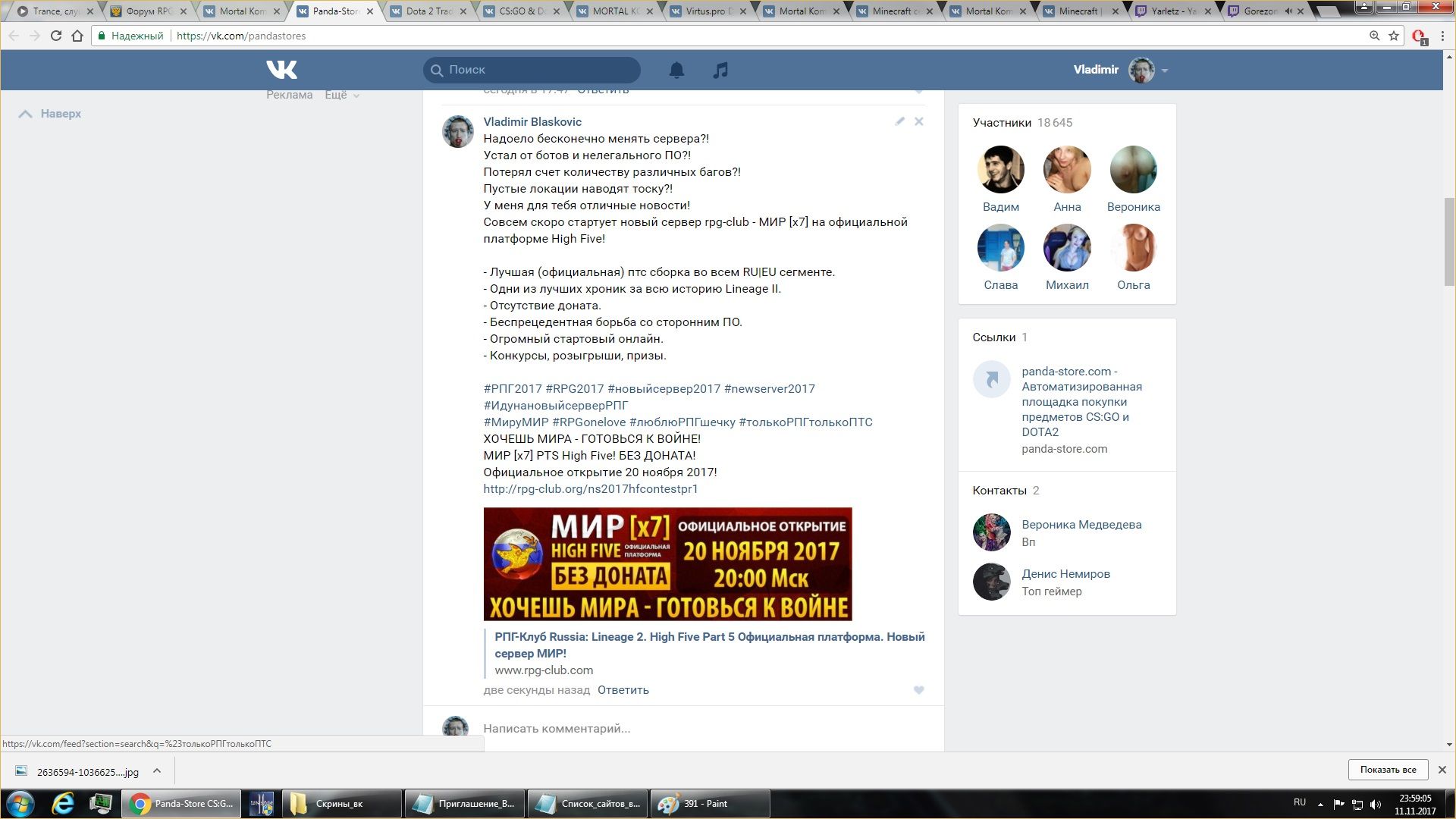Open the МИР x7 banner image
Screen dimensions: 1456x819
point(667,564)
